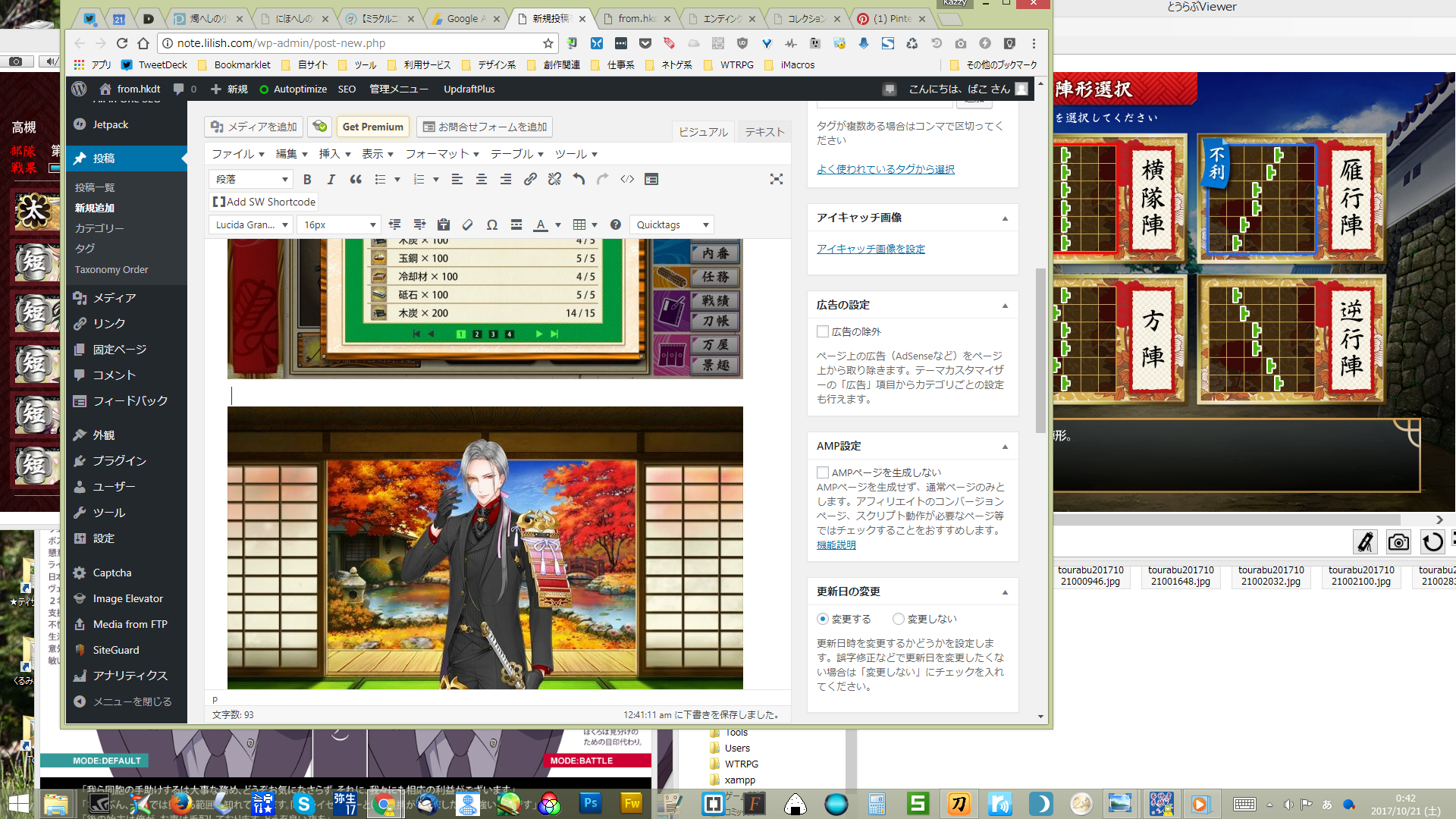Image resolution: width=1456 pixels, height=819 pixels.
Task: Insert a special character (Omega icon)
Action: point(492,225)
